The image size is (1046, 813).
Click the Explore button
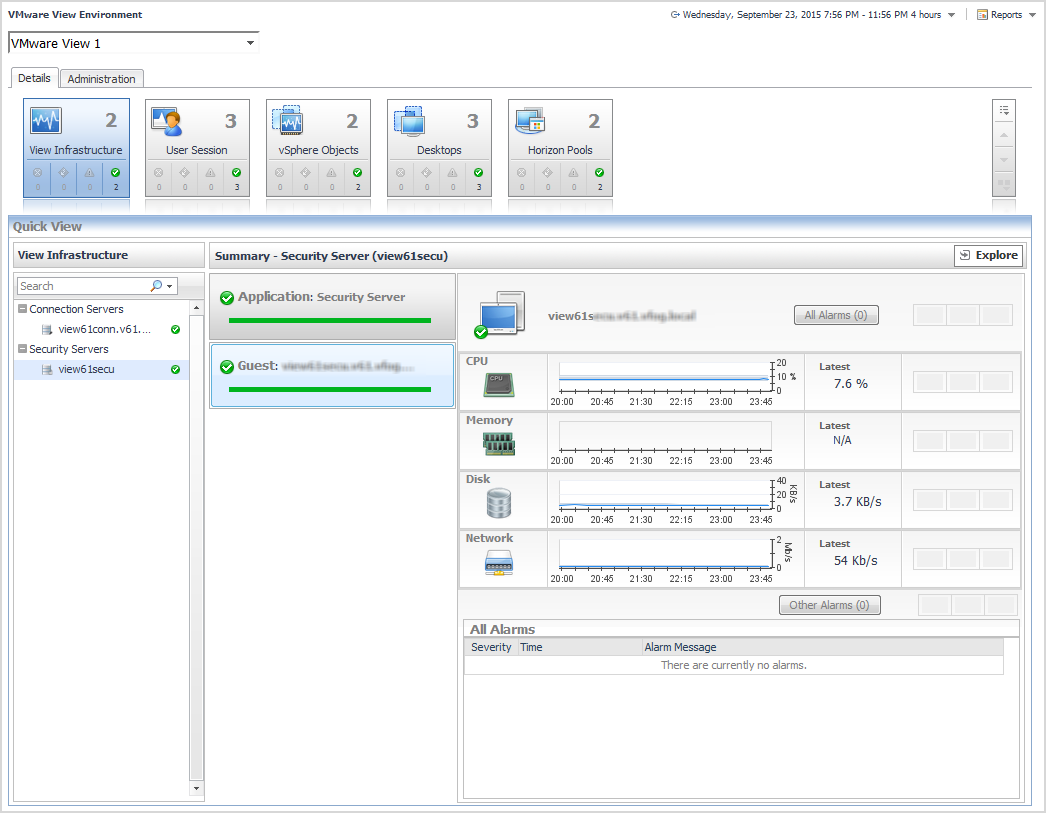click(x=988, y=256)
